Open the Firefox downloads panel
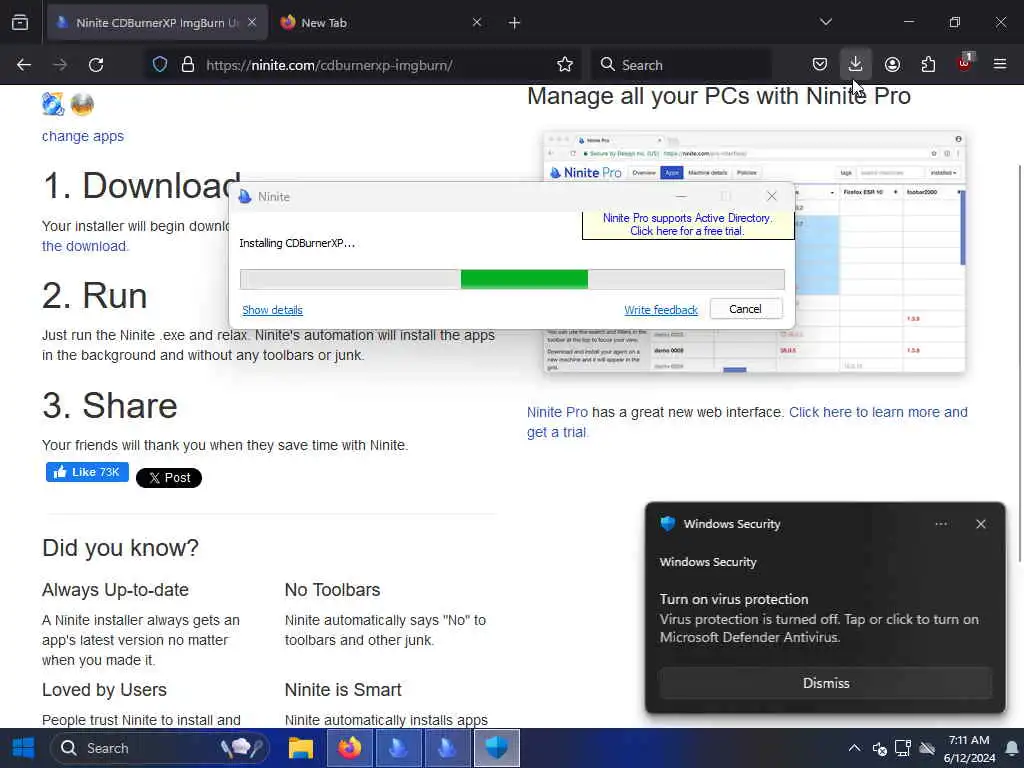The image size is (1024, 768). 856,65
